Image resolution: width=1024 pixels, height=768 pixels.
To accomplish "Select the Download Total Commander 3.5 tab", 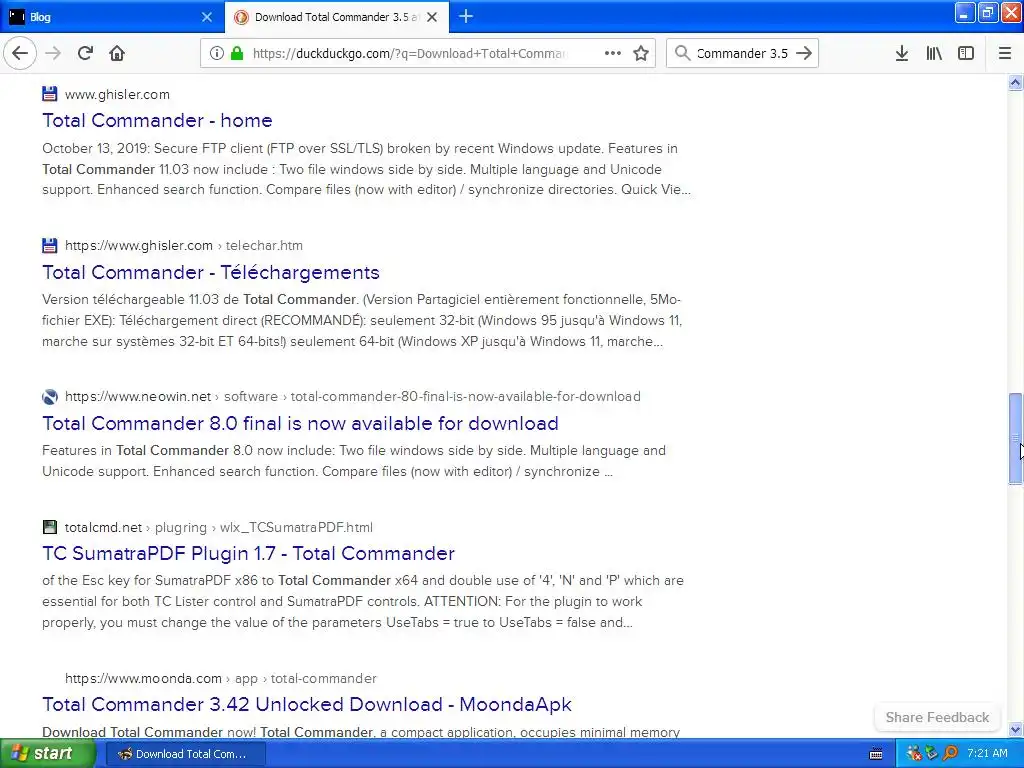I will pyautogui.click(x=337, y=17).
